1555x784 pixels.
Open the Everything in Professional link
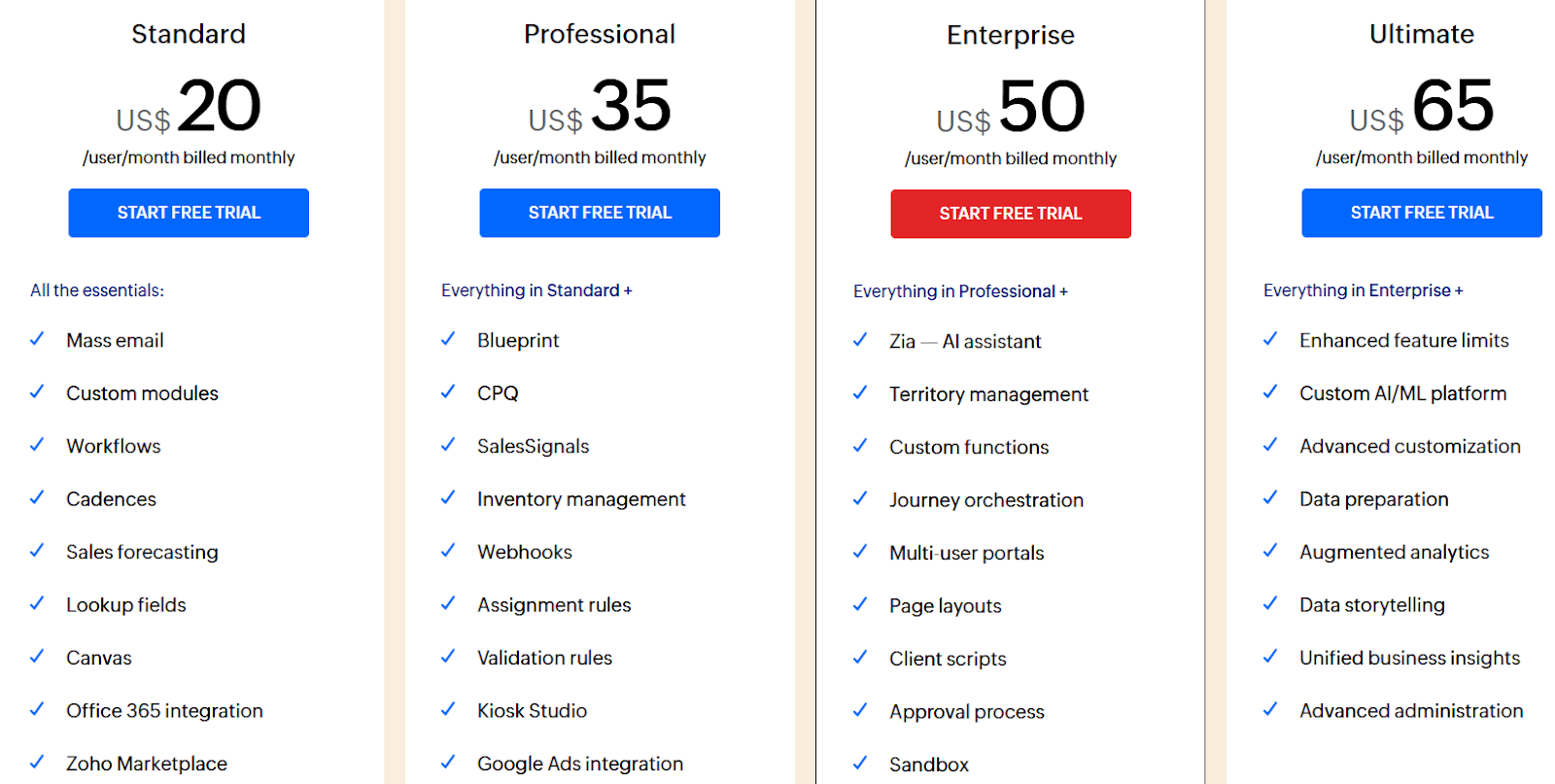coord(960,290)
